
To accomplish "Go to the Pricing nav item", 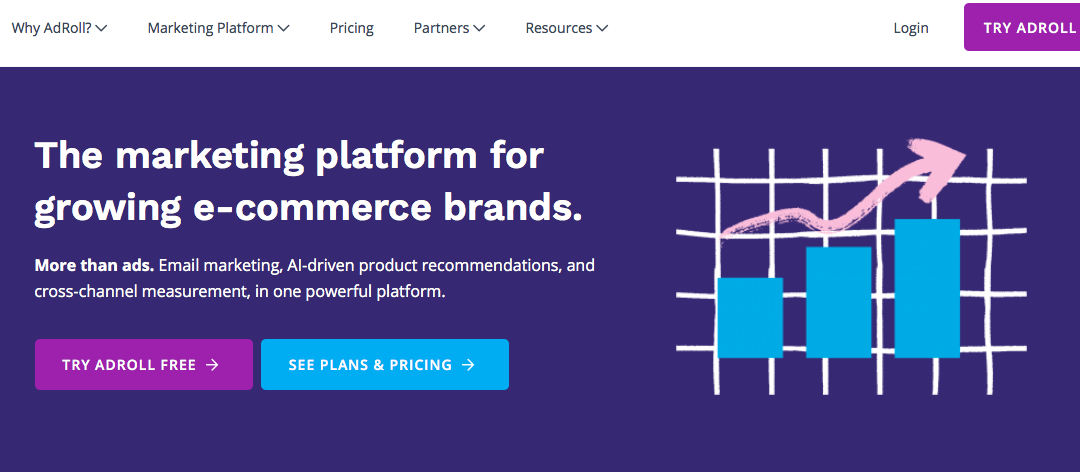I will 352,28.
